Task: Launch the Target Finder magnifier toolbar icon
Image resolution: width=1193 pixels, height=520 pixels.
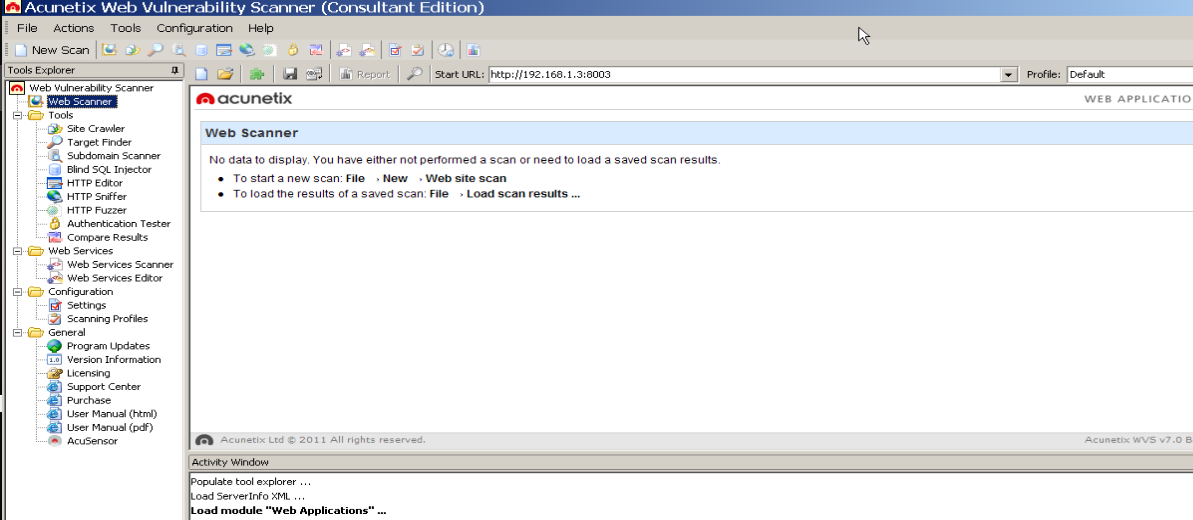Action: 155,50
